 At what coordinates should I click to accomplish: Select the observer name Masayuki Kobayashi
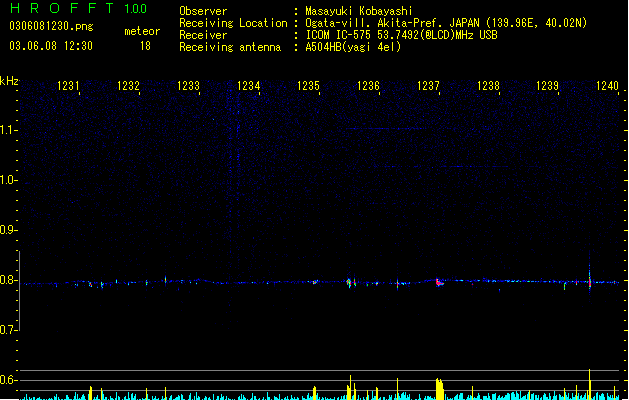359,11
